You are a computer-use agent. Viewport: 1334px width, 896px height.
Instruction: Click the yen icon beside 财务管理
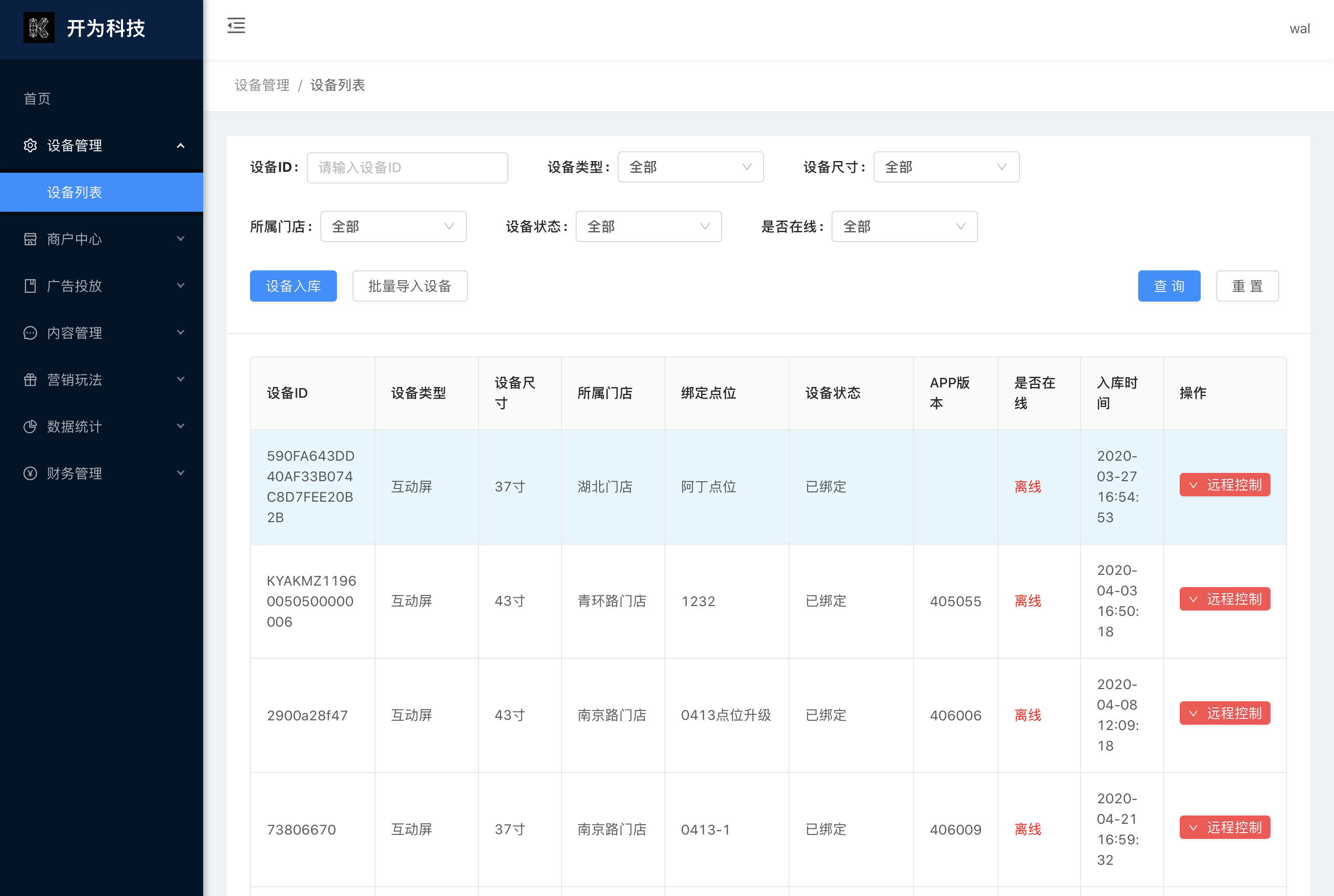point(30,473)
